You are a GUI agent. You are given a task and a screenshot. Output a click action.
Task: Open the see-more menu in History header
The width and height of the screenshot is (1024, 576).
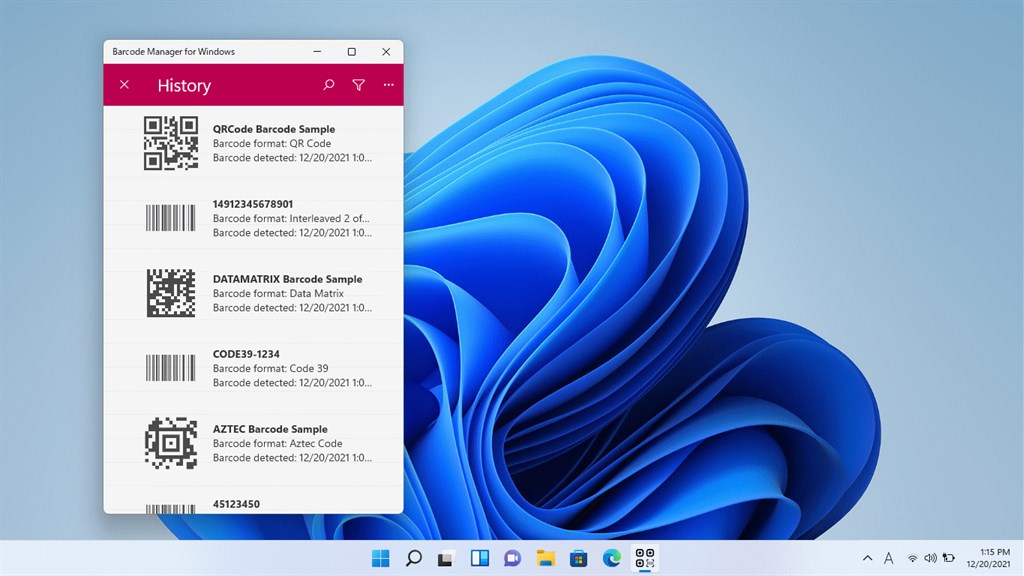pyautogui.click(x=388, y=85)
